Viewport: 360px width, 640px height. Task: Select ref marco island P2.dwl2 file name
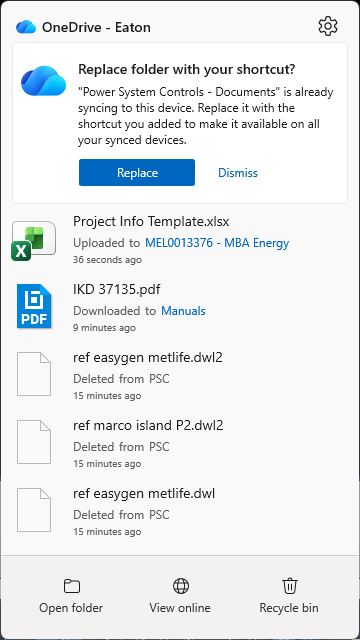[x=148, y=426]
